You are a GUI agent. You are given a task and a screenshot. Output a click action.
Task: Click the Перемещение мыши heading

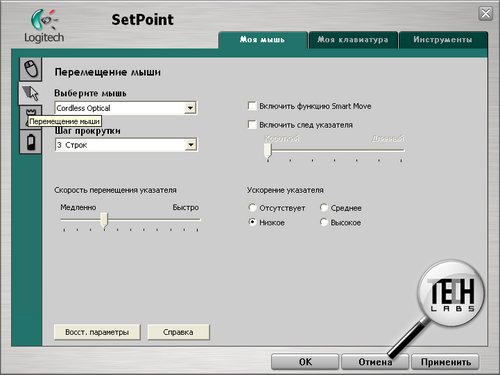pyautogui.click(x=108, y=72)
